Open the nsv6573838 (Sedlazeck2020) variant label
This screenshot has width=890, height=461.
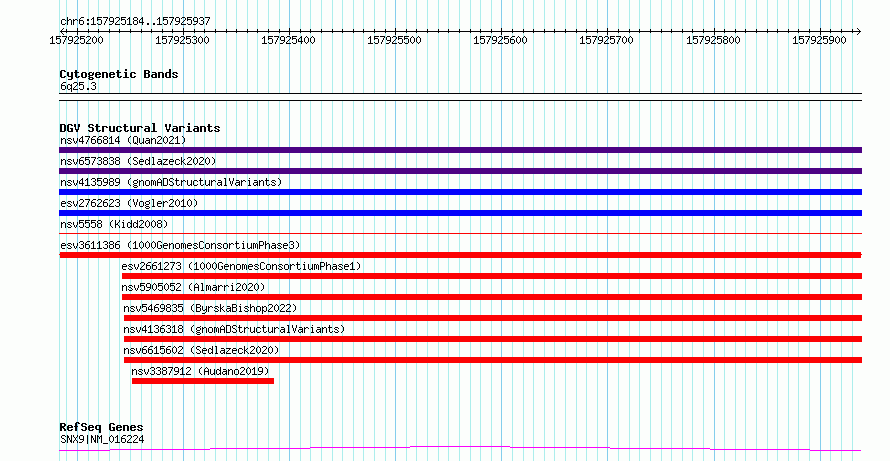click(x=138, y=161)
